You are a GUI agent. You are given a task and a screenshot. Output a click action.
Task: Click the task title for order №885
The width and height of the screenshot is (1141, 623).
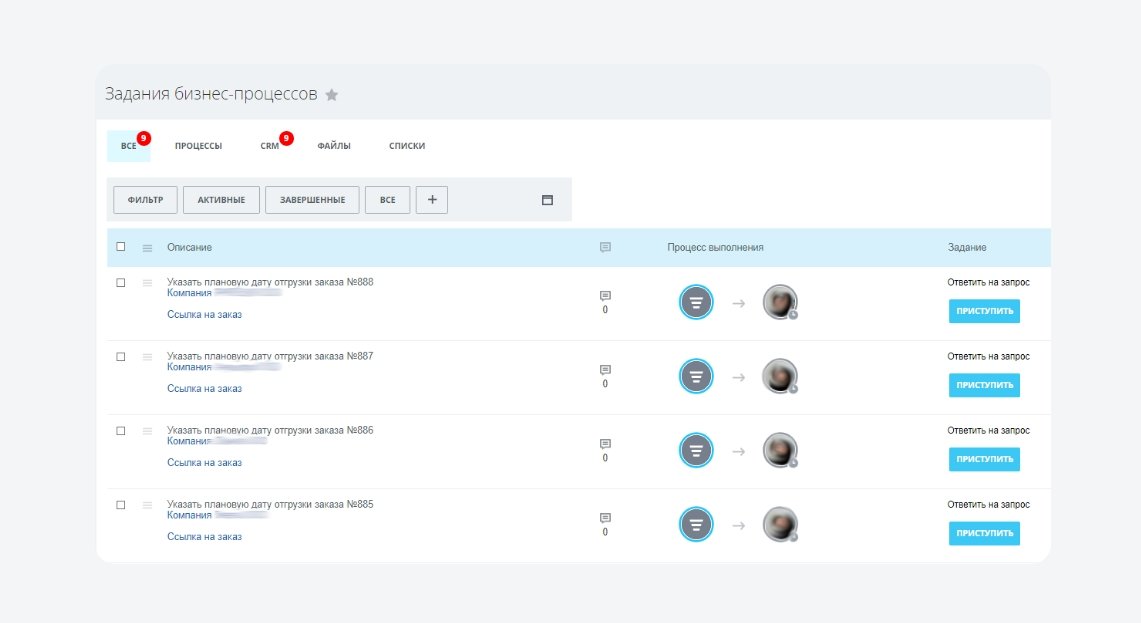(270, 504)
